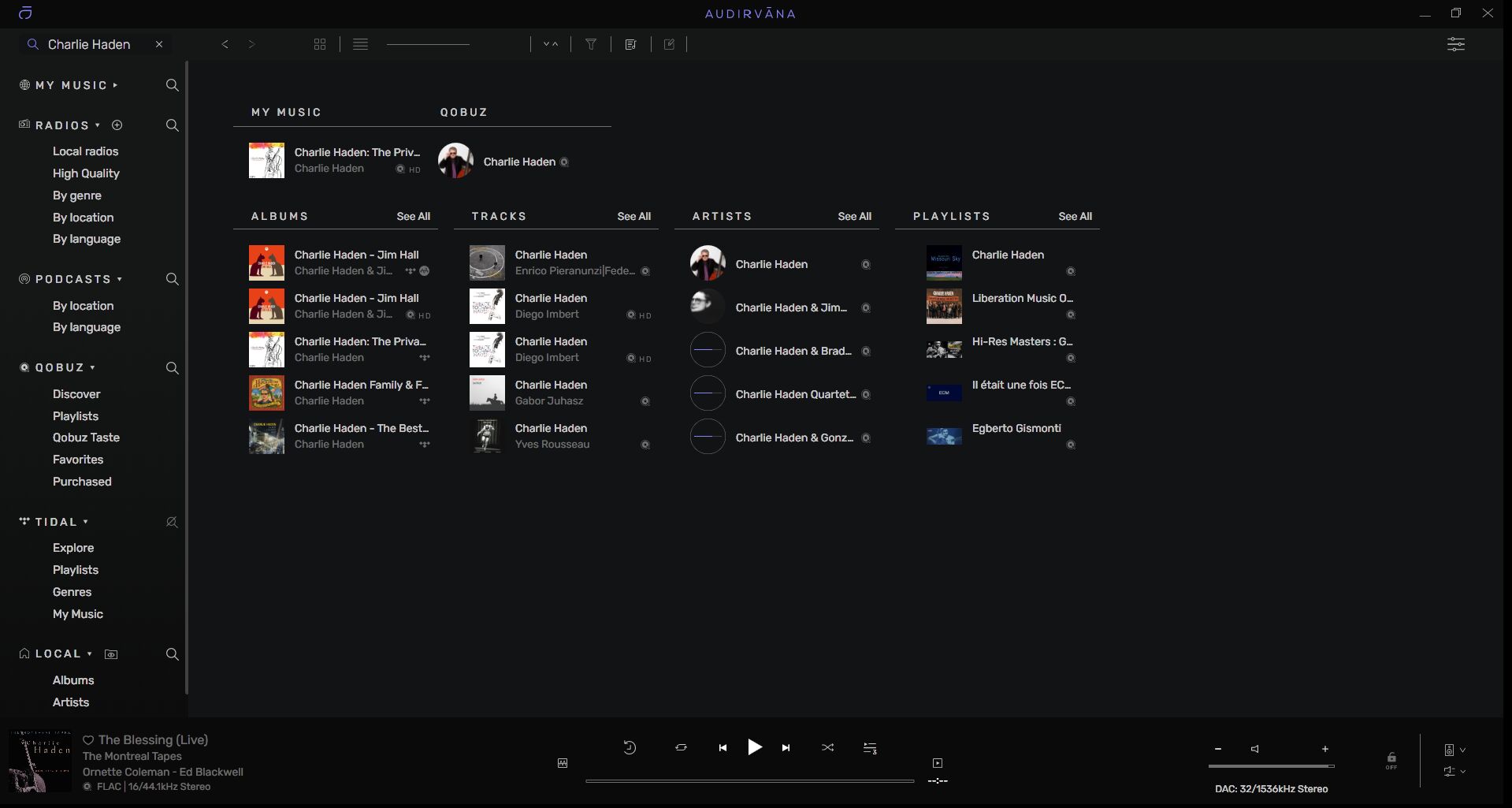1512x808 pixels.
Task: Search within MY MUSIC using magnifier
Action: [x=173, y=85]
